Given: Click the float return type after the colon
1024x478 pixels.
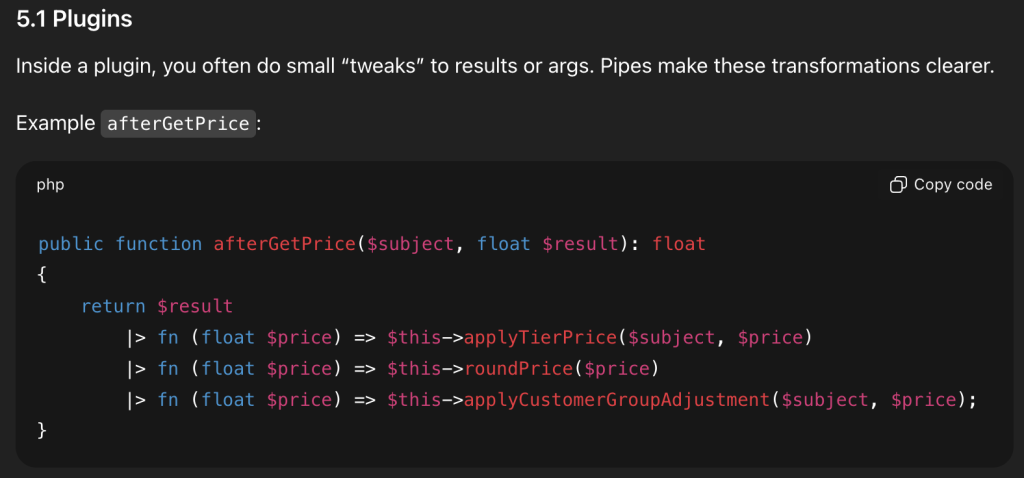Looking at the screenshot, I should pos(678,244).
